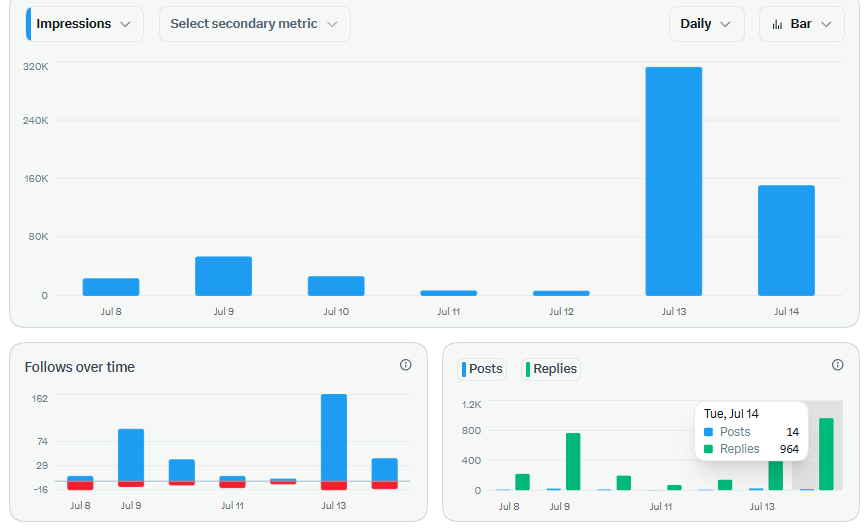Click the bar chart icon in Bar selector
867x528 pixels.
[777, 24]
